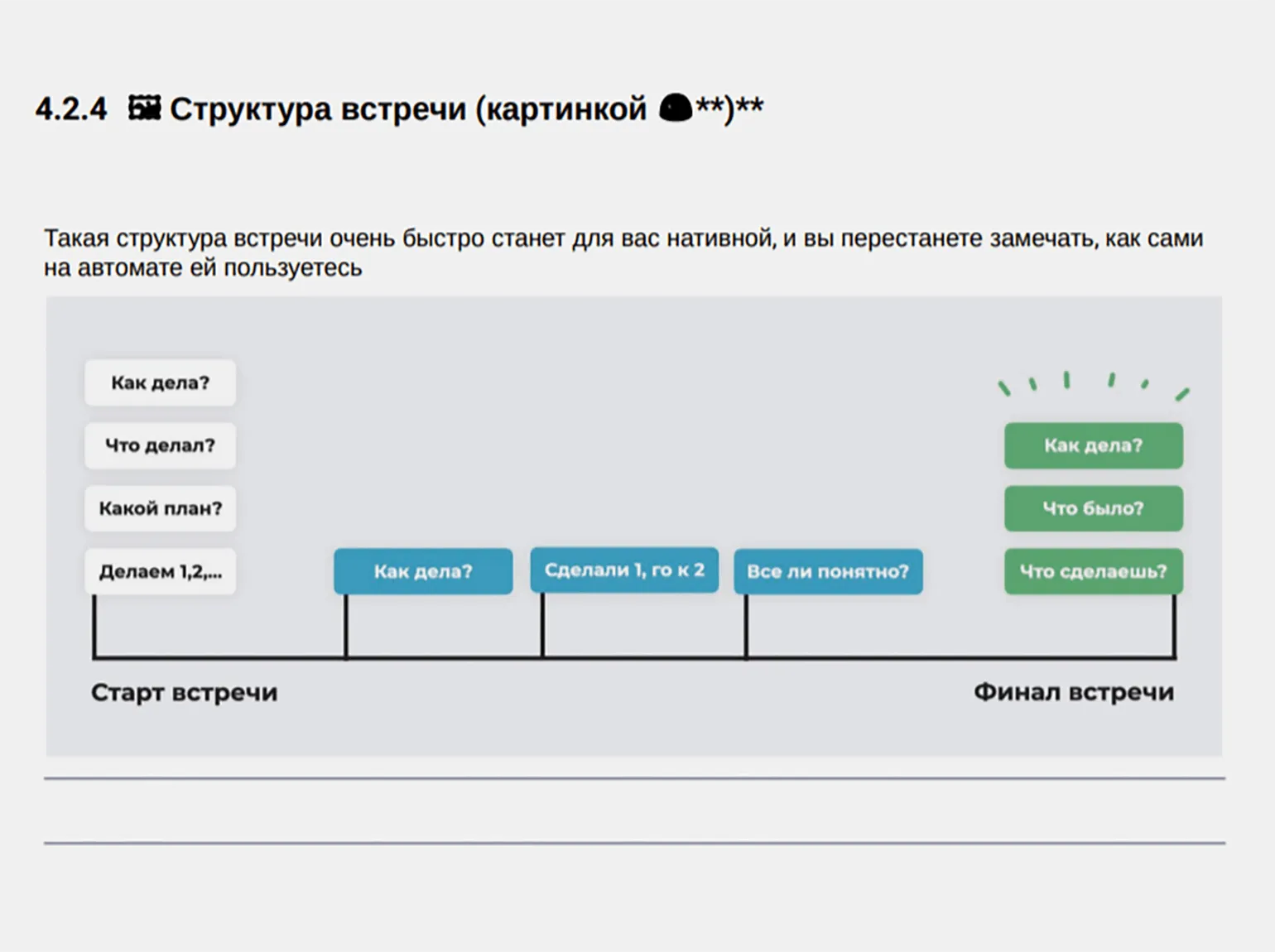The height and width of the screenshot is (952, 1275).
Task: Click the "Финал встречи" label
Action: tap(1073, 692)
